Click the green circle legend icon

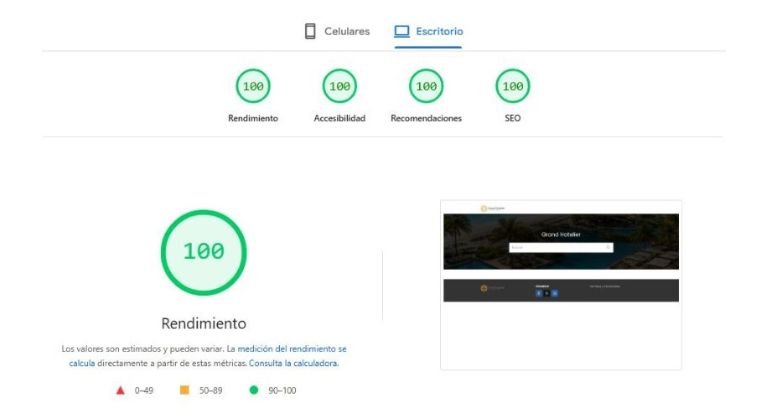[x=254, y=390]
